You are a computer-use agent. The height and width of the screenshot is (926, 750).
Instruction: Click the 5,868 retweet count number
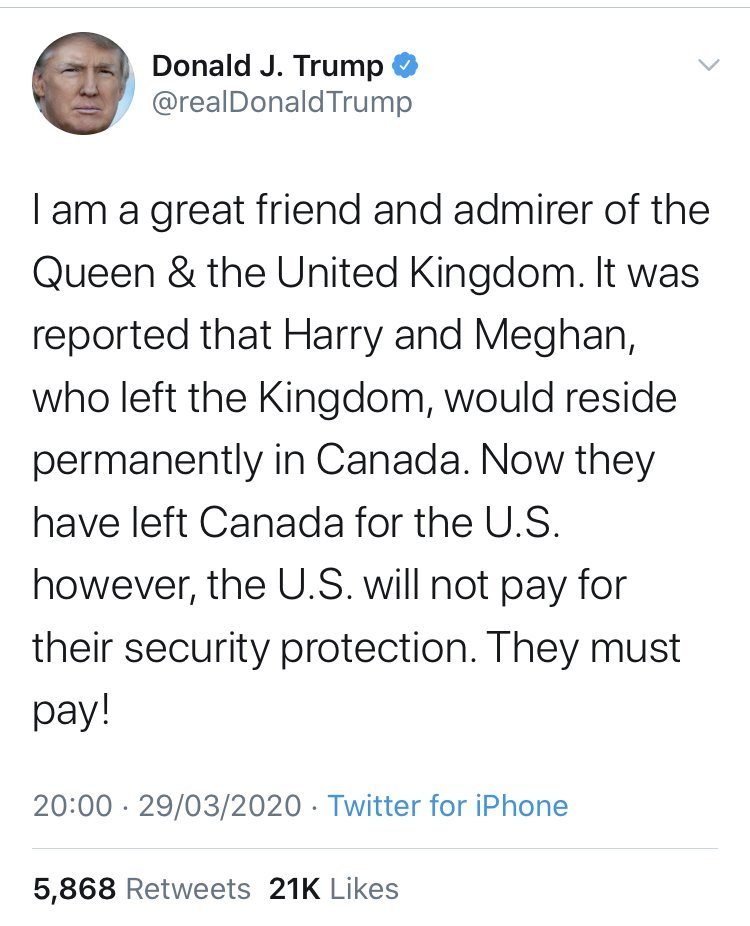click(75, 889)
